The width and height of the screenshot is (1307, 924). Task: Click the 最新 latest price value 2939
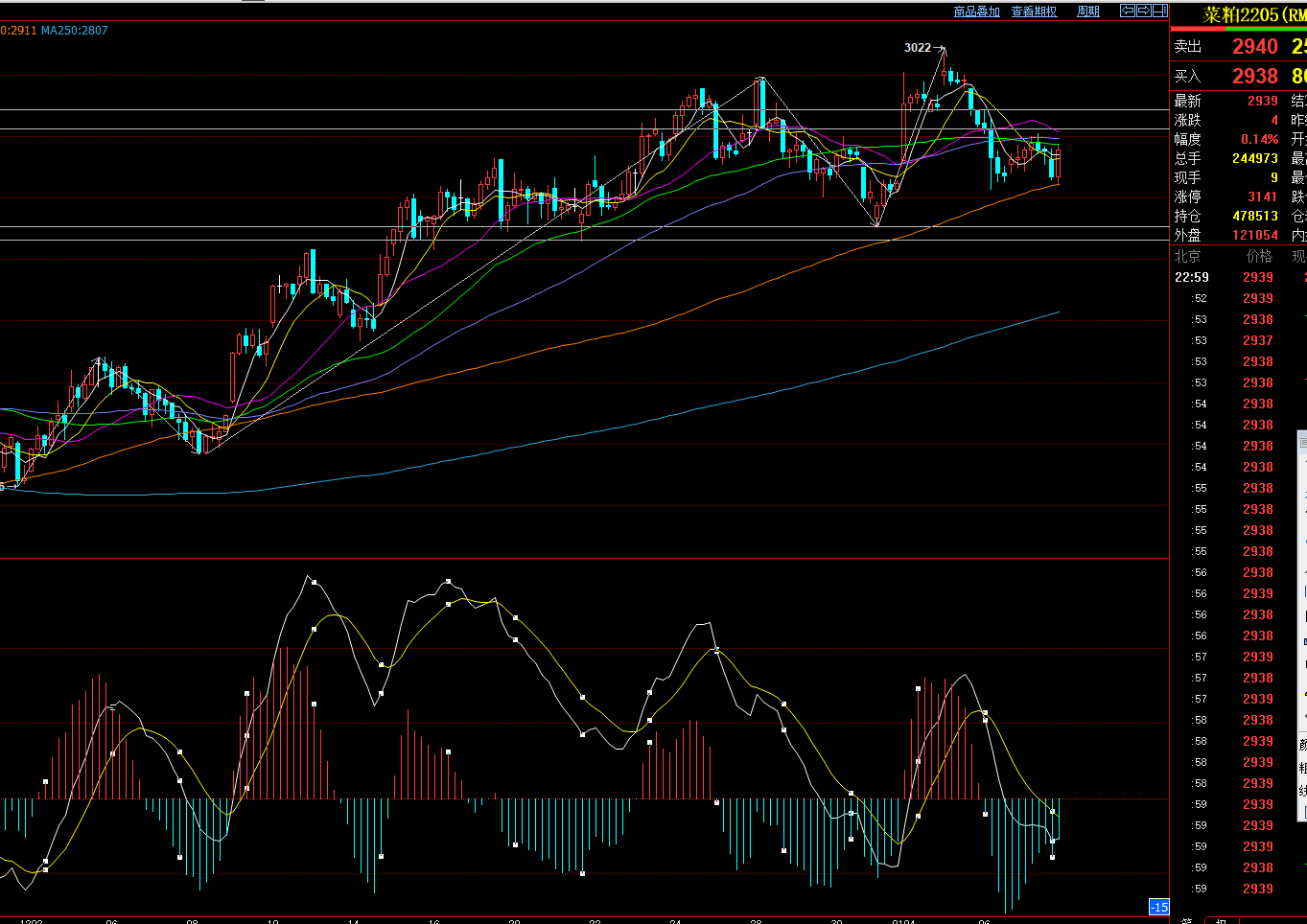point(1263,101)
